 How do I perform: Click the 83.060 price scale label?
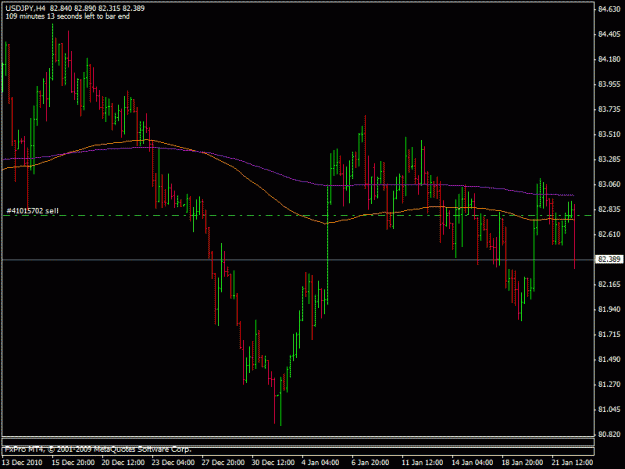tap(609, 184)
